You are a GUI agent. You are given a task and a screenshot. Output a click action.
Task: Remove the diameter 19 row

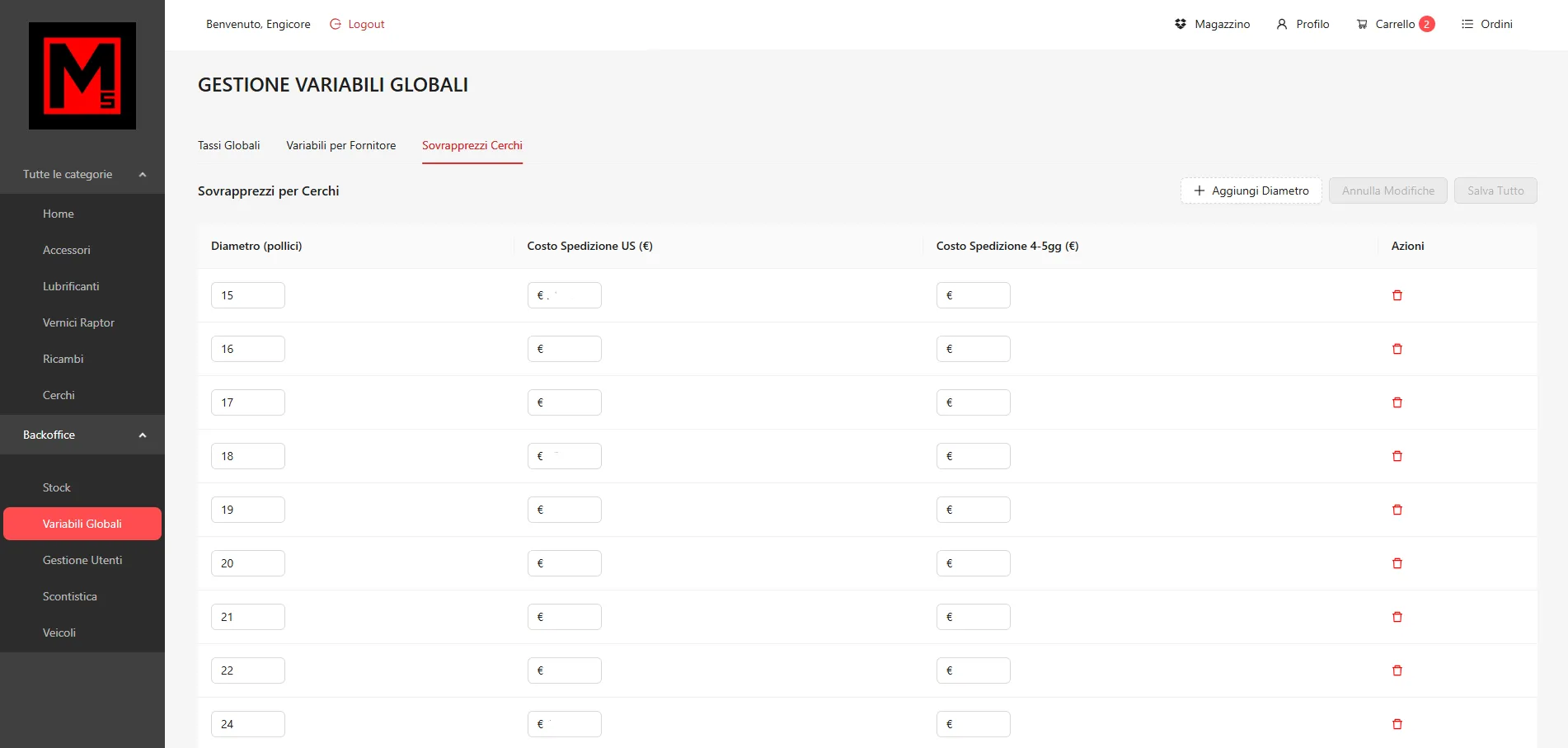click(1397, 510)
